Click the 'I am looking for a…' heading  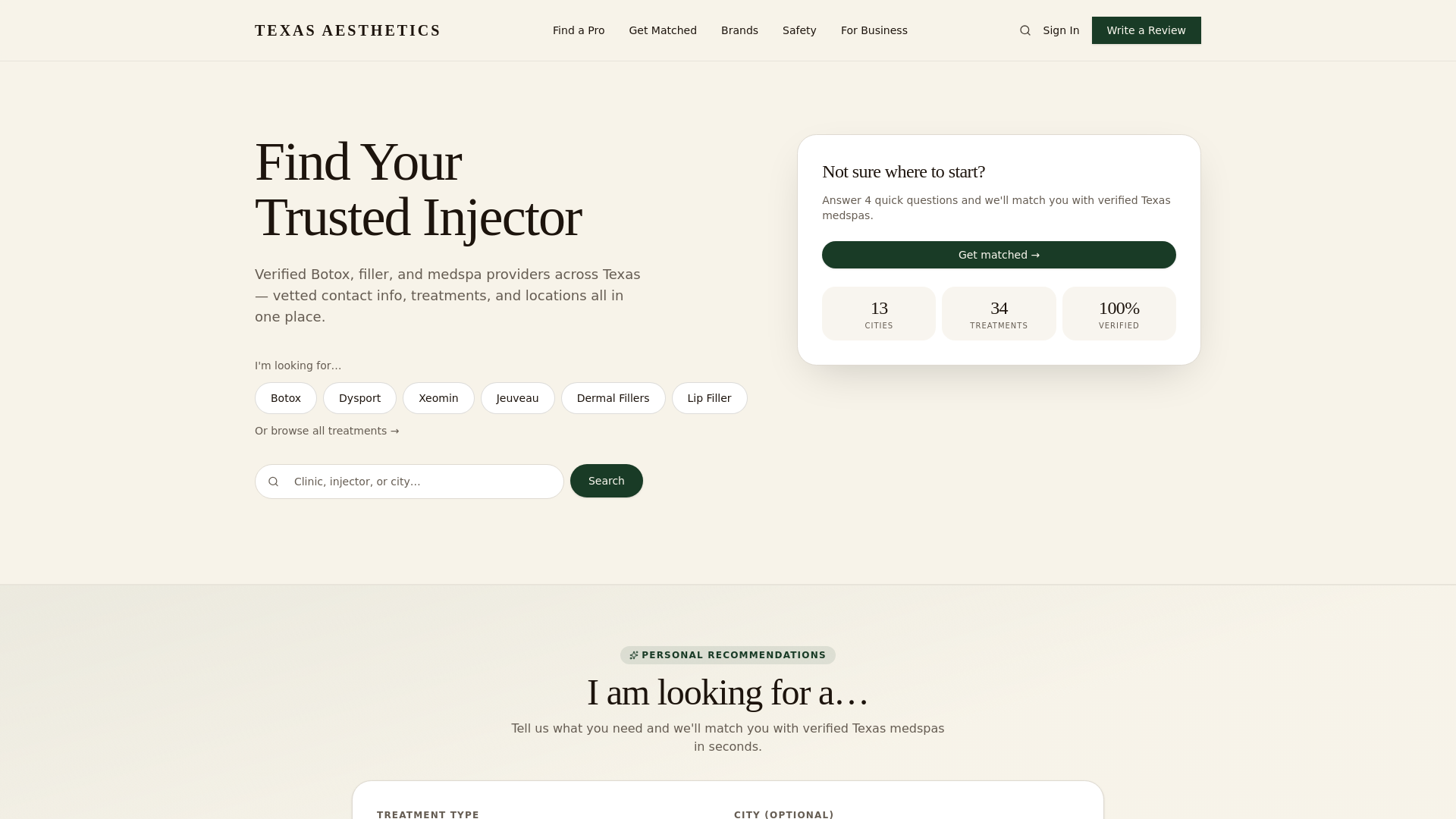point(728,692)
